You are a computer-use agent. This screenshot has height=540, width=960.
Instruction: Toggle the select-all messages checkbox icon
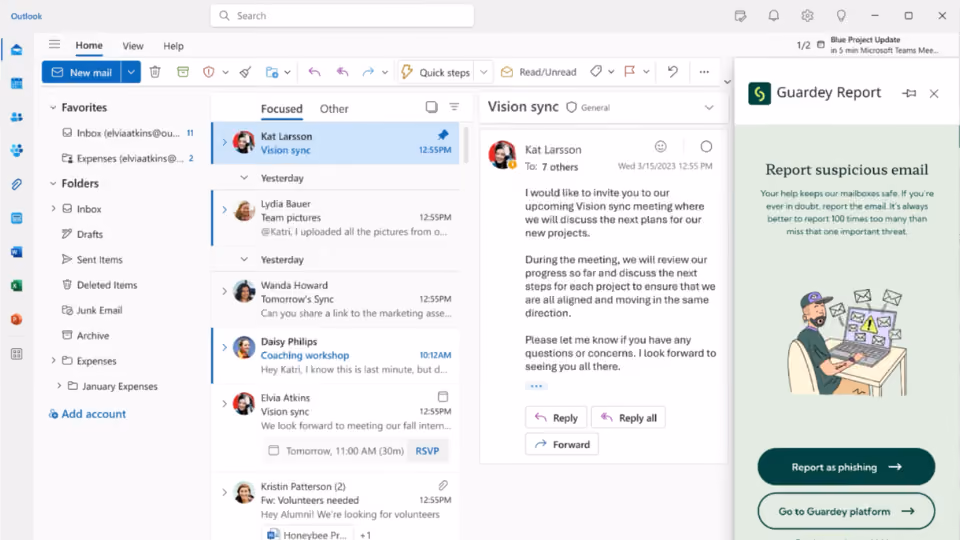click(x=432, y=107)
